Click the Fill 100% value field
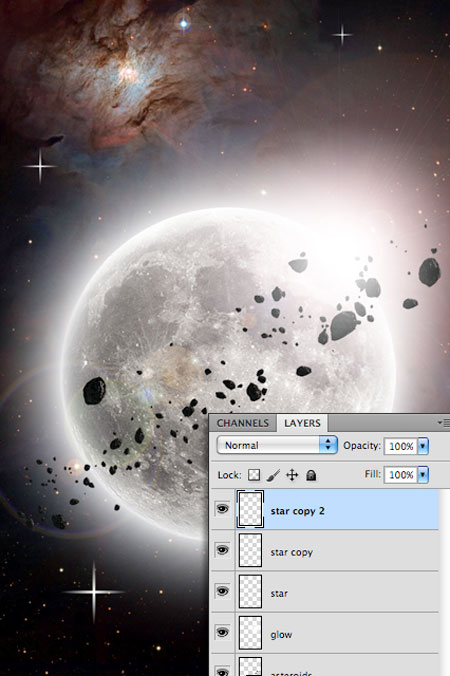Viewport: 450px width, 676px height. pos(401,475)
